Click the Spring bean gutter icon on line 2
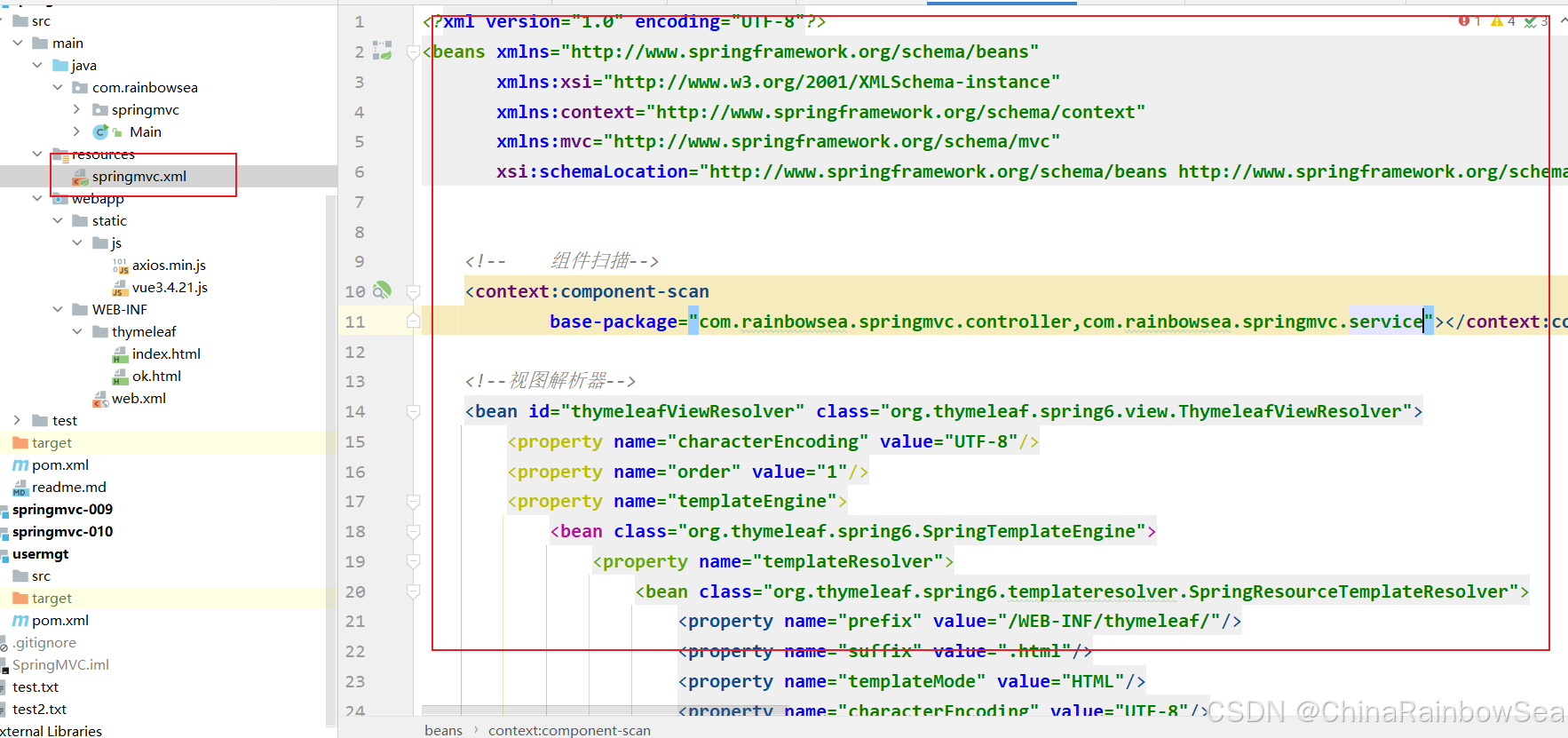The image size is (1568, 738). tap(382, 51)
